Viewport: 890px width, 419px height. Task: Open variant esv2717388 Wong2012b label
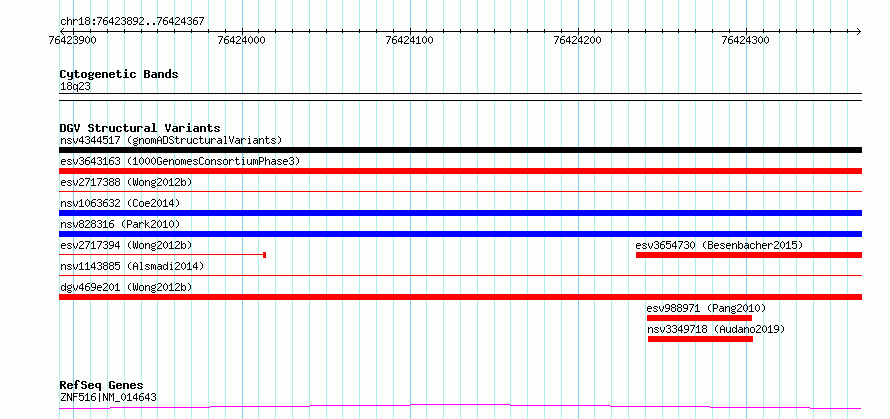[x=126, y=182]
